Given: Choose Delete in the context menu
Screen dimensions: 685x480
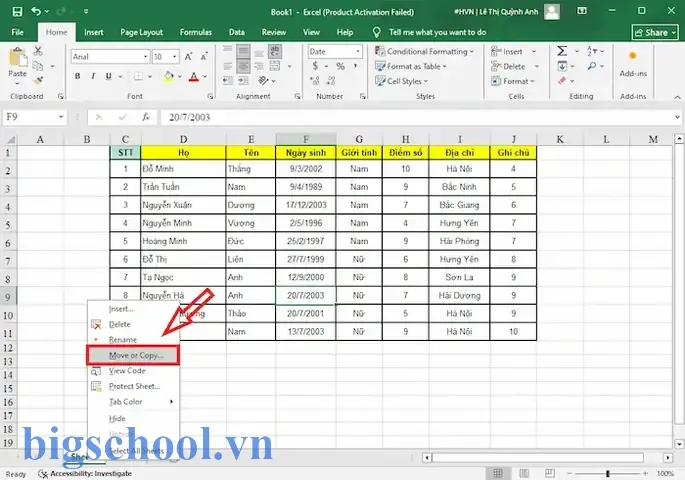Looking at the screenshot, I should pyautogui.click(x=133, y=324).
